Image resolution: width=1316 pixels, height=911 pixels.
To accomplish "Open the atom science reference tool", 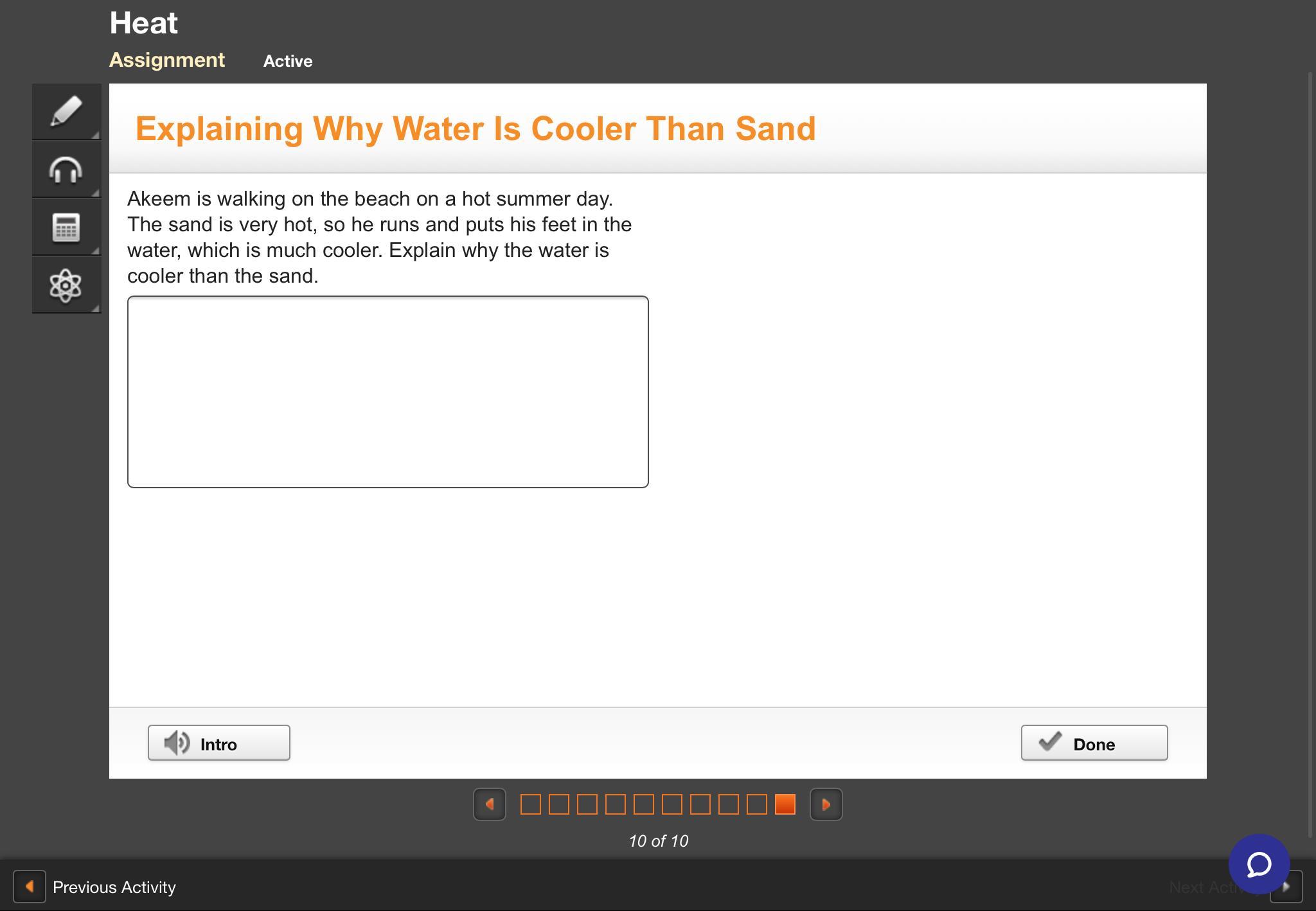I will 66,285.
